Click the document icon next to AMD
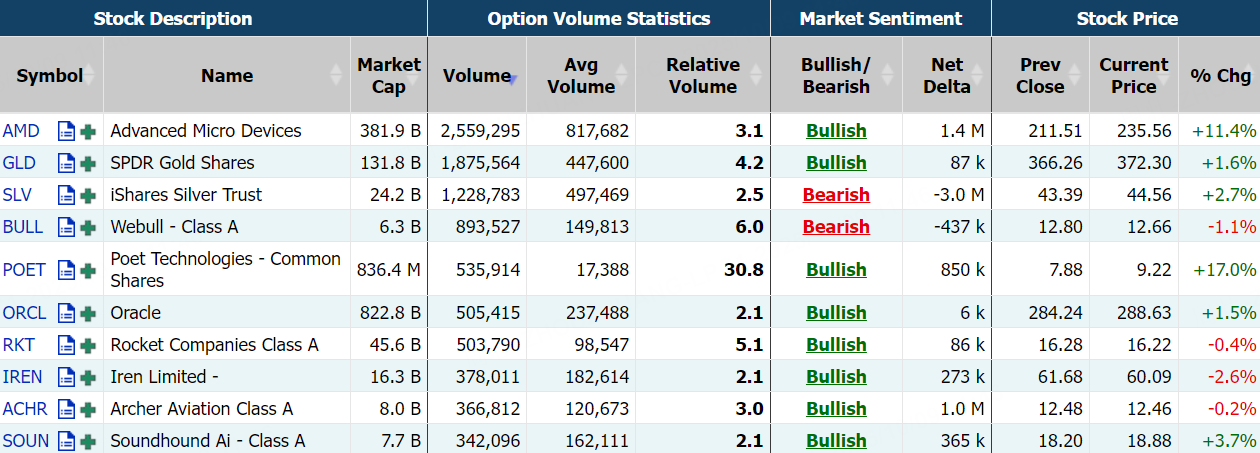 pos(66,131)
